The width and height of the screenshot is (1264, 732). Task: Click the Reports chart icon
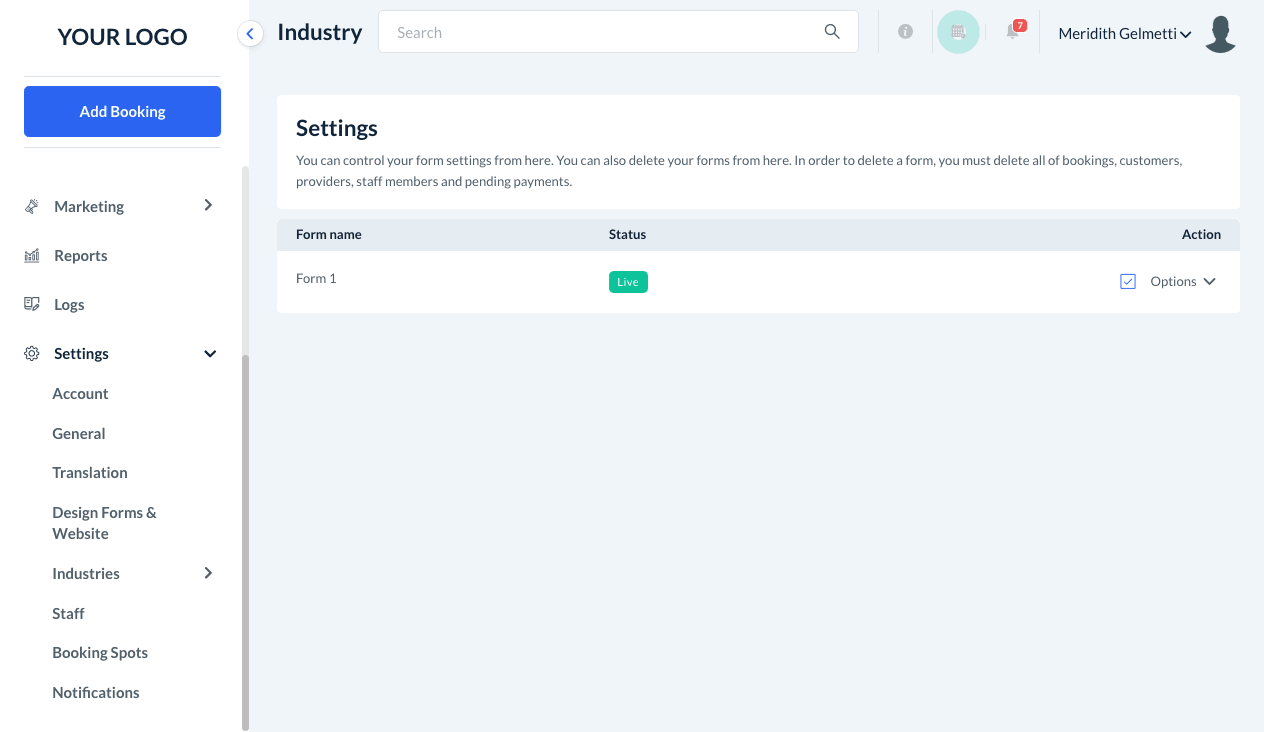pos(32,256)
